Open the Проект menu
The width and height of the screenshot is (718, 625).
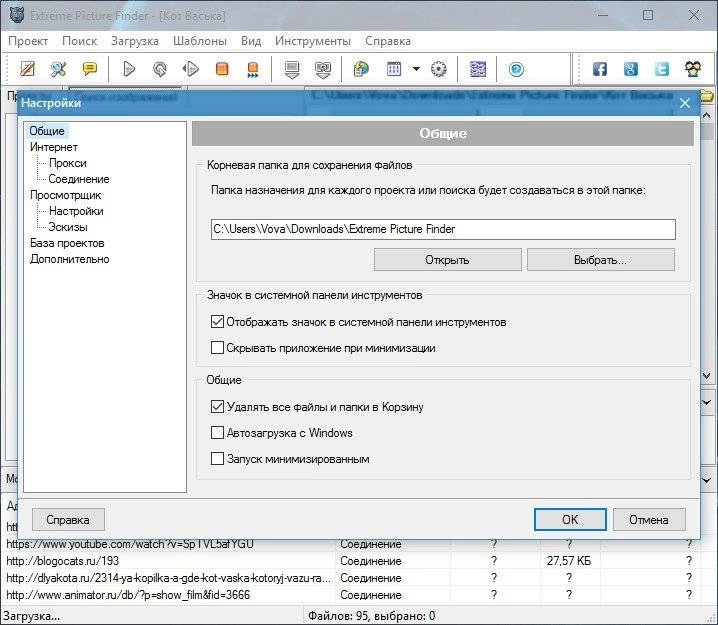(x=28, y=41)
